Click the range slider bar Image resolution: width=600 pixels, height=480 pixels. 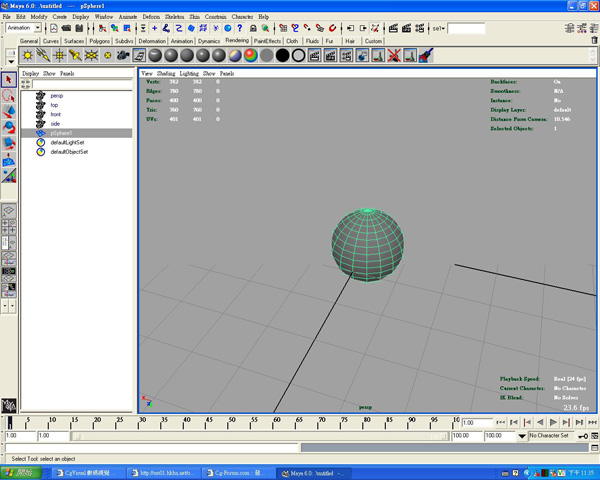(260, 436)
